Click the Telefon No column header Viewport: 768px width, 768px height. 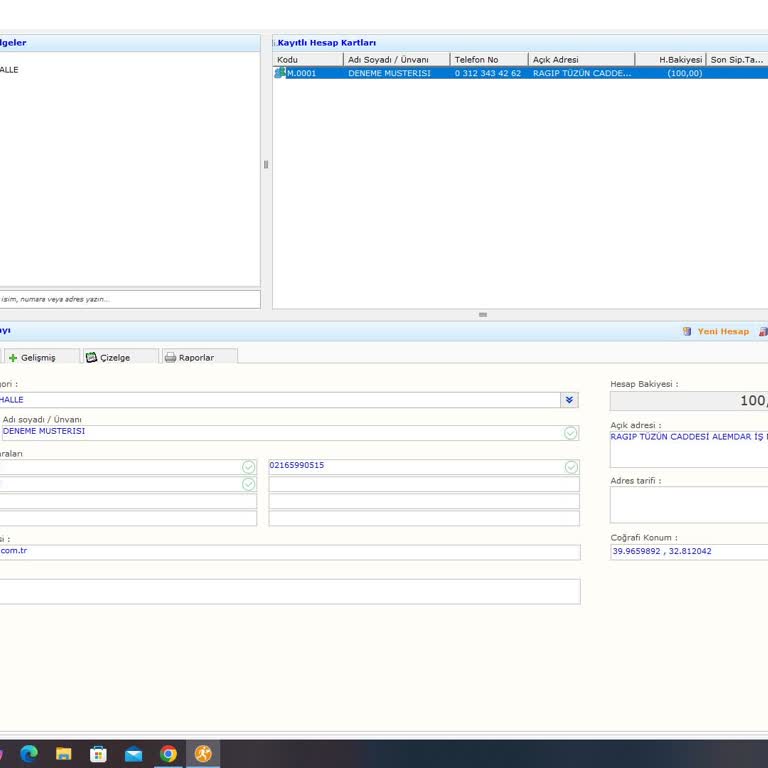488,60
